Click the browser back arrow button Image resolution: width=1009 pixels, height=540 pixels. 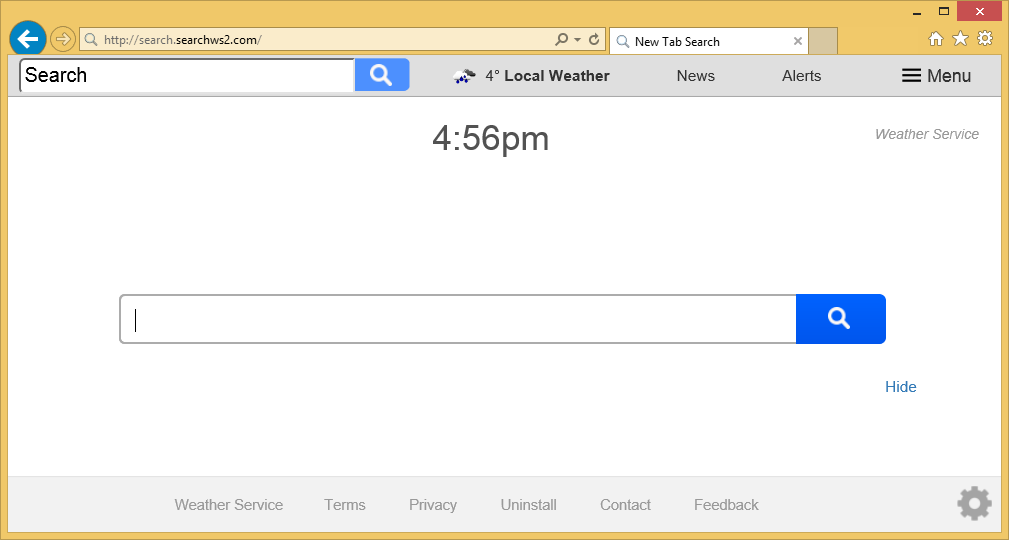coord(28,39)
